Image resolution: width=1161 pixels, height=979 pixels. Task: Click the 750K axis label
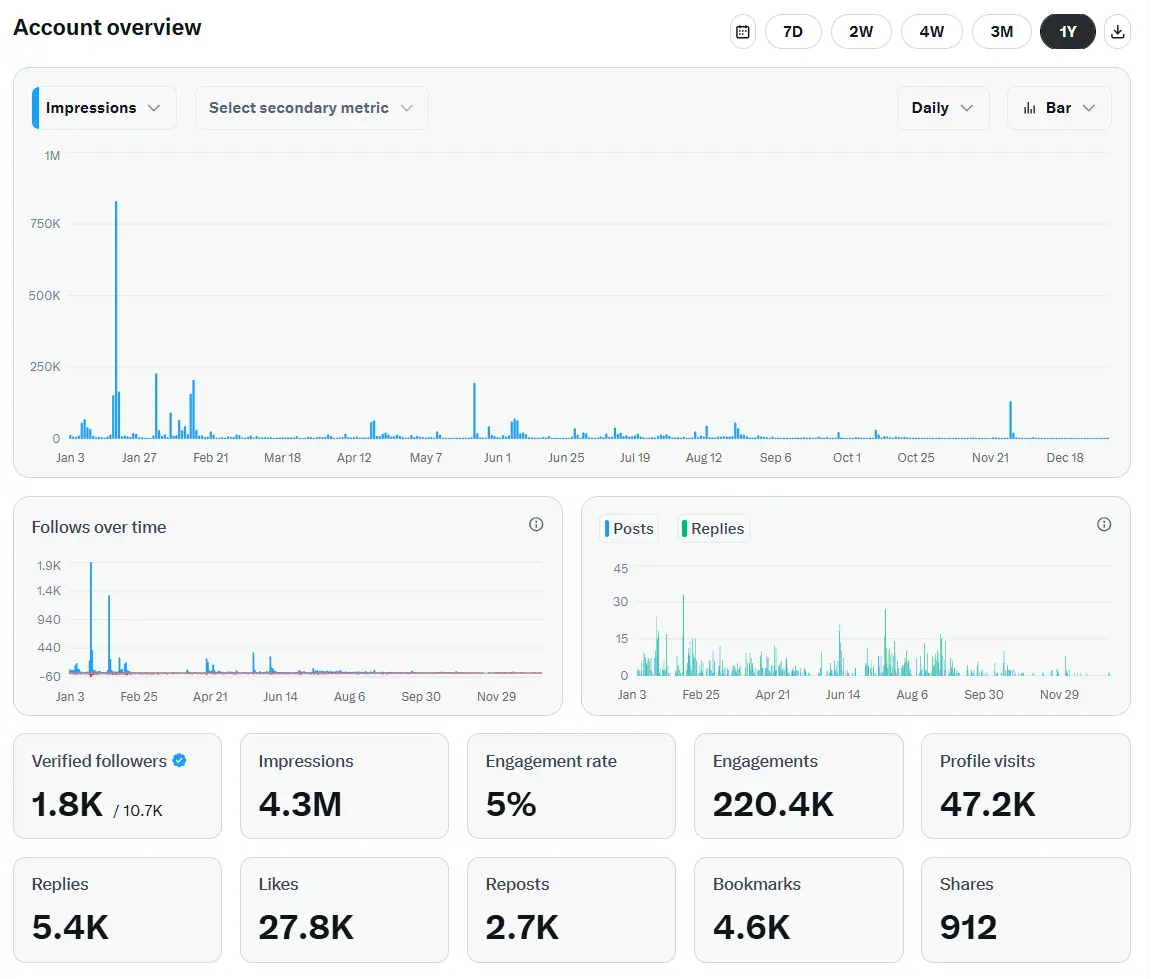pyautogui.click(x=45, y=224)
